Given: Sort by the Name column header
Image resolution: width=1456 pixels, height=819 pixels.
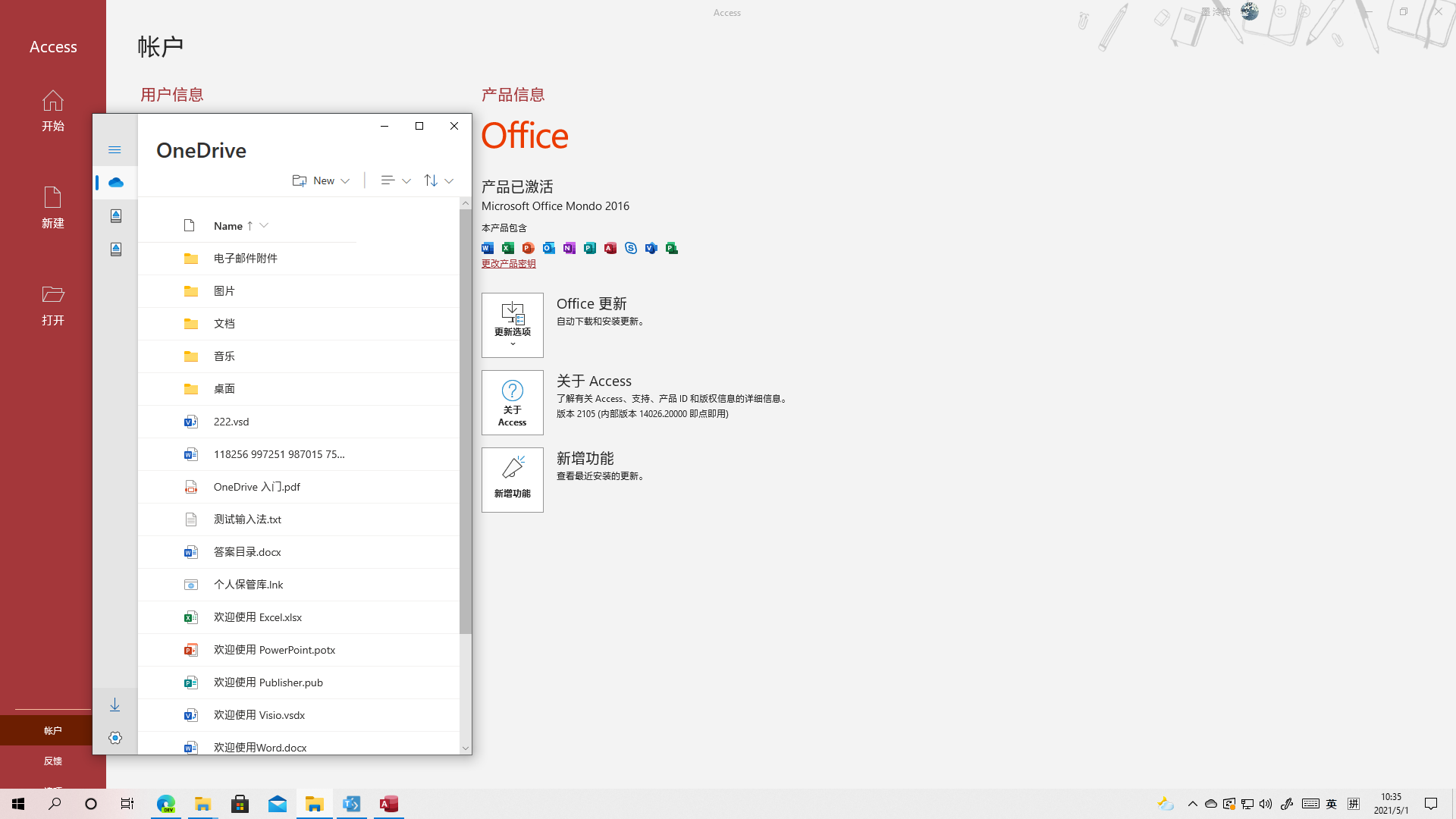Looking at the screenshot, I should [x=228, y=226].
